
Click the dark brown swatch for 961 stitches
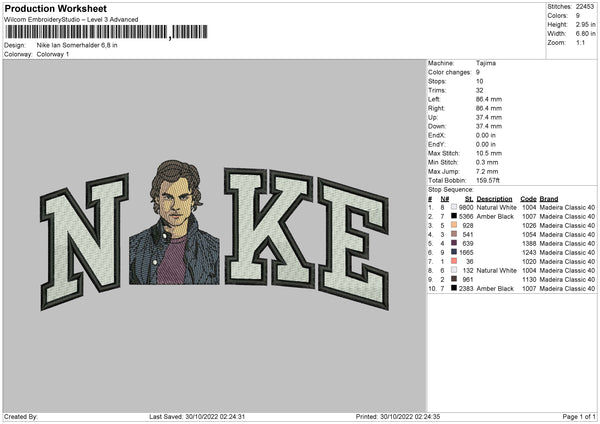(454, 279)
